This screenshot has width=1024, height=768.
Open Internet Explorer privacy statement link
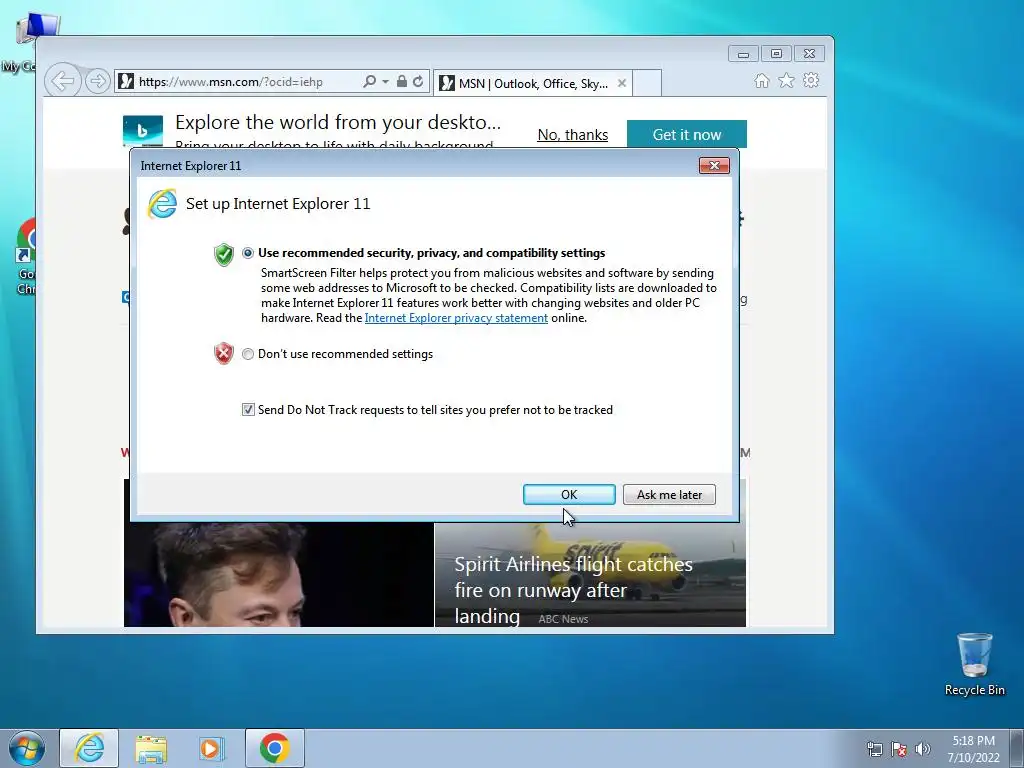point(456,318)
